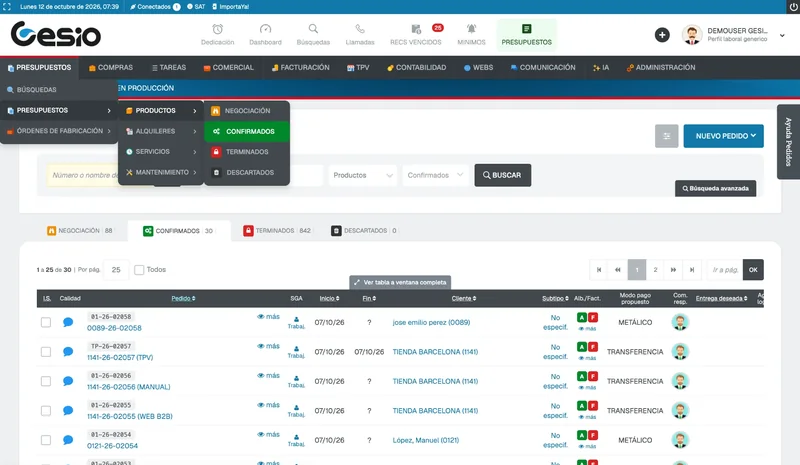Expand the MANTENIMIENTO submenu
This screenshot has width=800, height=465.
[x=161, y=173]
